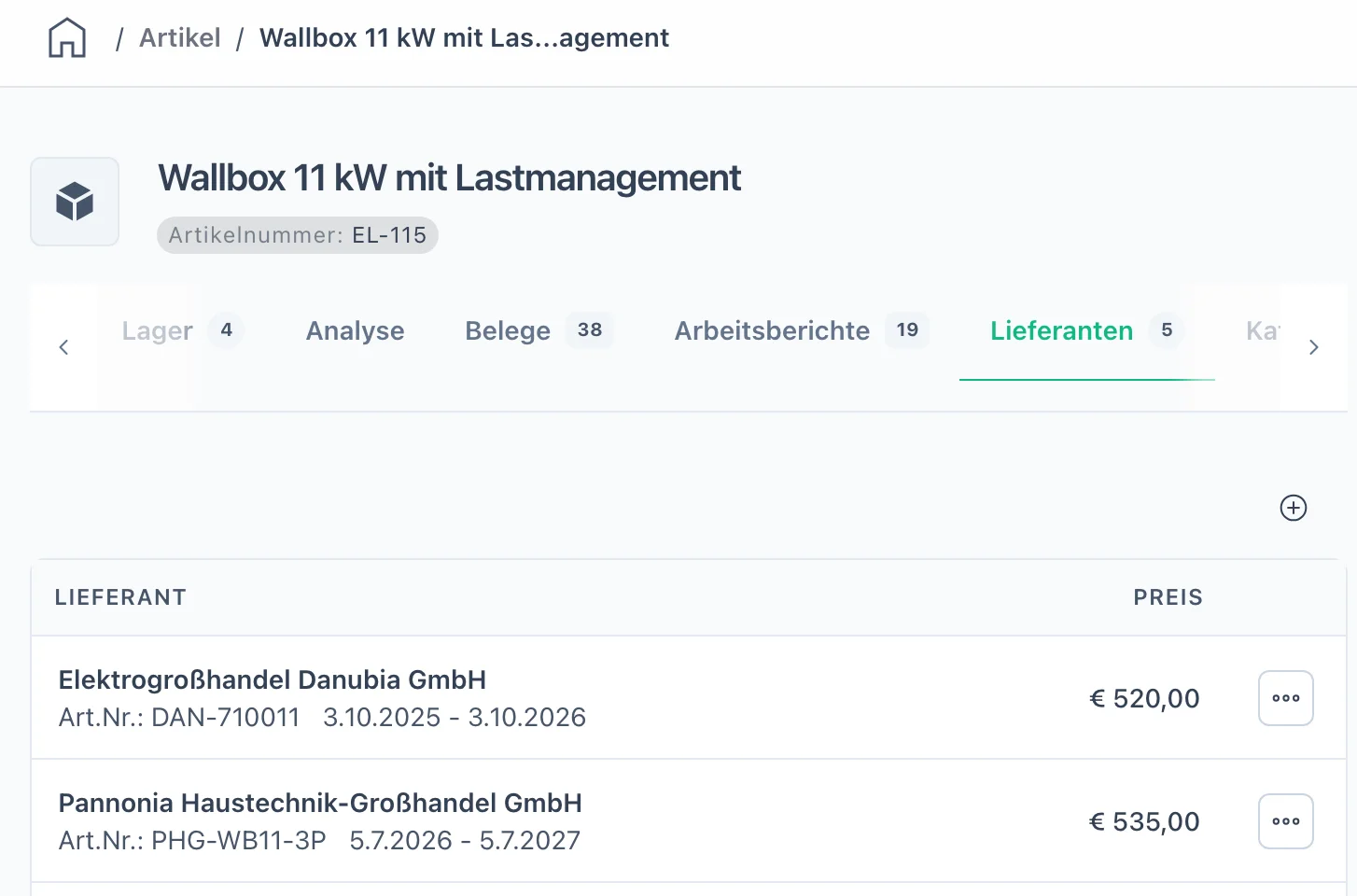Image resolution: width=1357 pixels, height=896 pixels.
Task: Switch to the Lager tab
Action: 182,330
